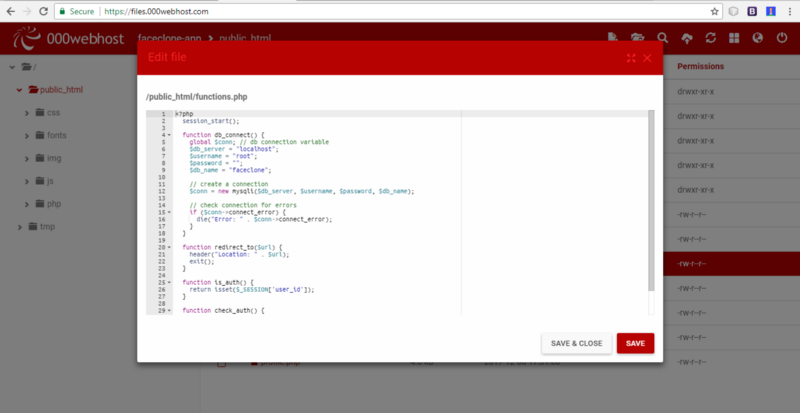The image size is (800, 413).
Task: Sort by the Permissions column header
Action: click(701, 66)
